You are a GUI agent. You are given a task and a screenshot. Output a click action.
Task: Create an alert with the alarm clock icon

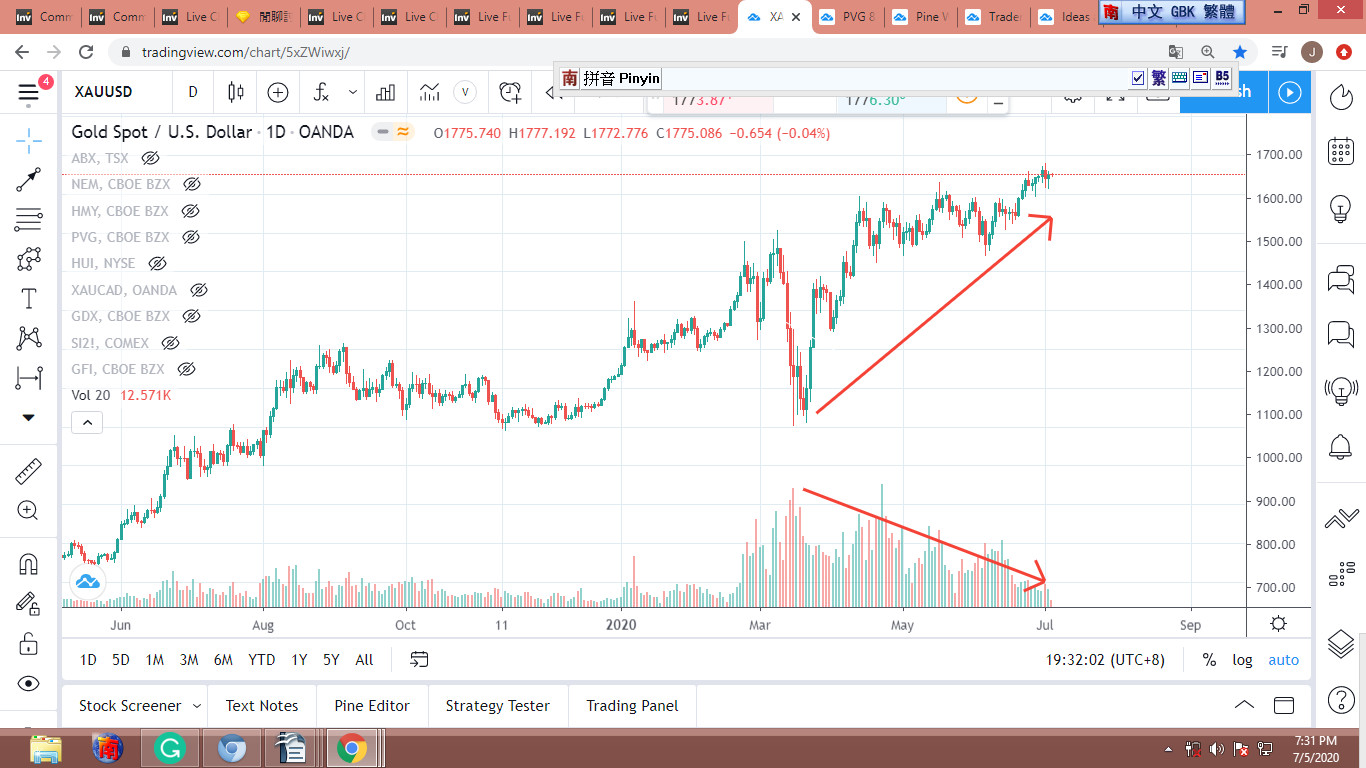510,92
